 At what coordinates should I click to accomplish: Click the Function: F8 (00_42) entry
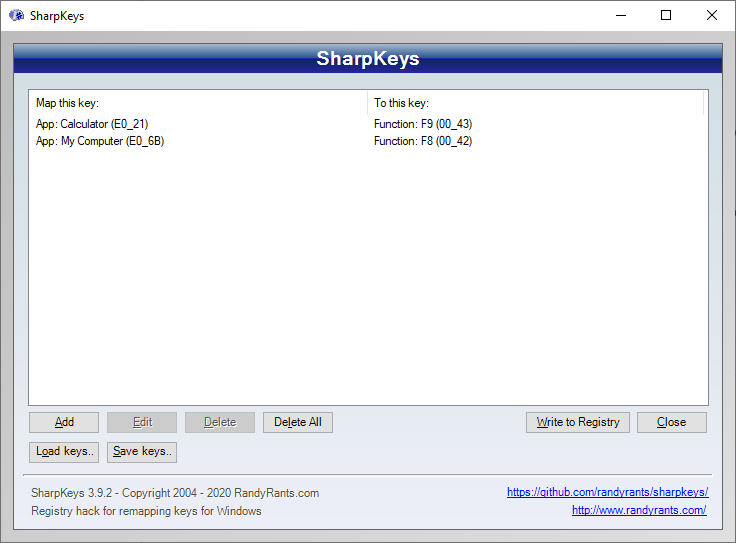tap(423, 141)
